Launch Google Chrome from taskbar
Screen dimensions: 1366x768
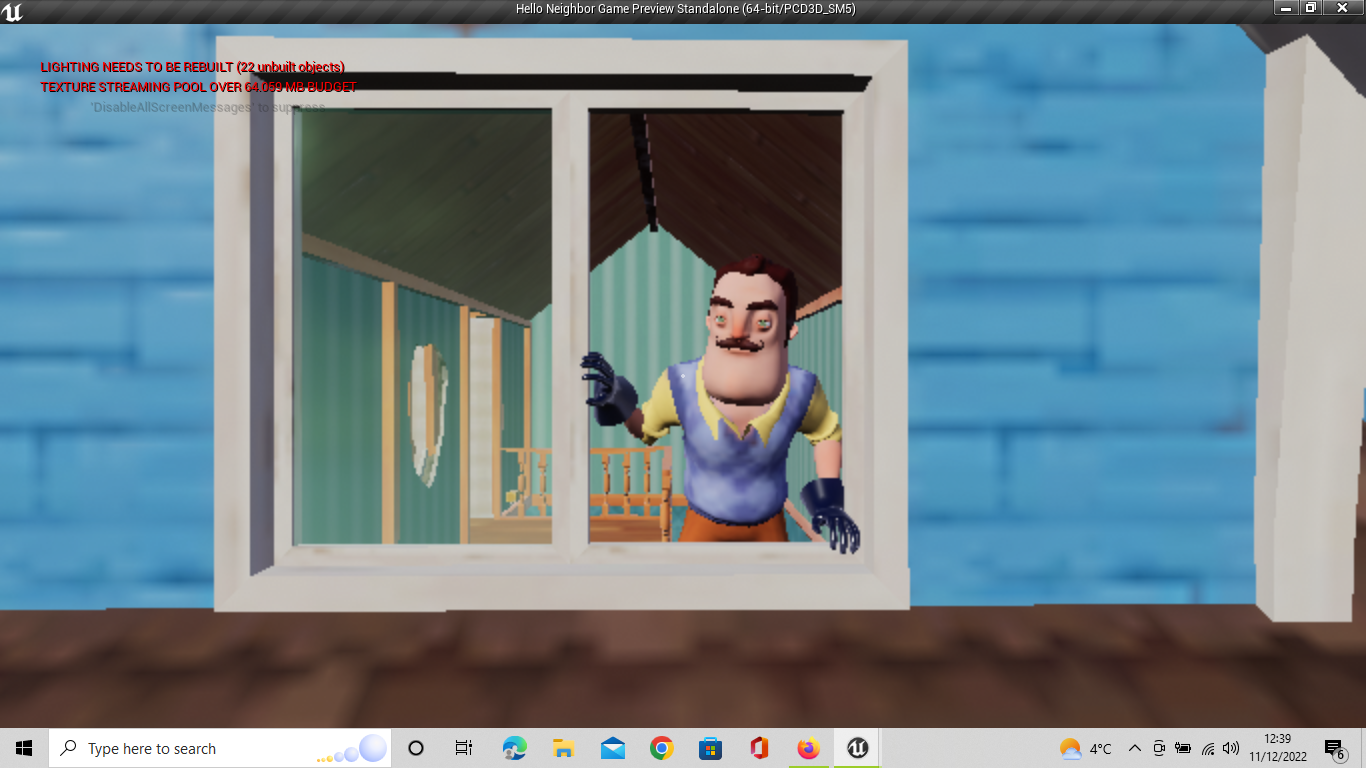click(661, 748)
